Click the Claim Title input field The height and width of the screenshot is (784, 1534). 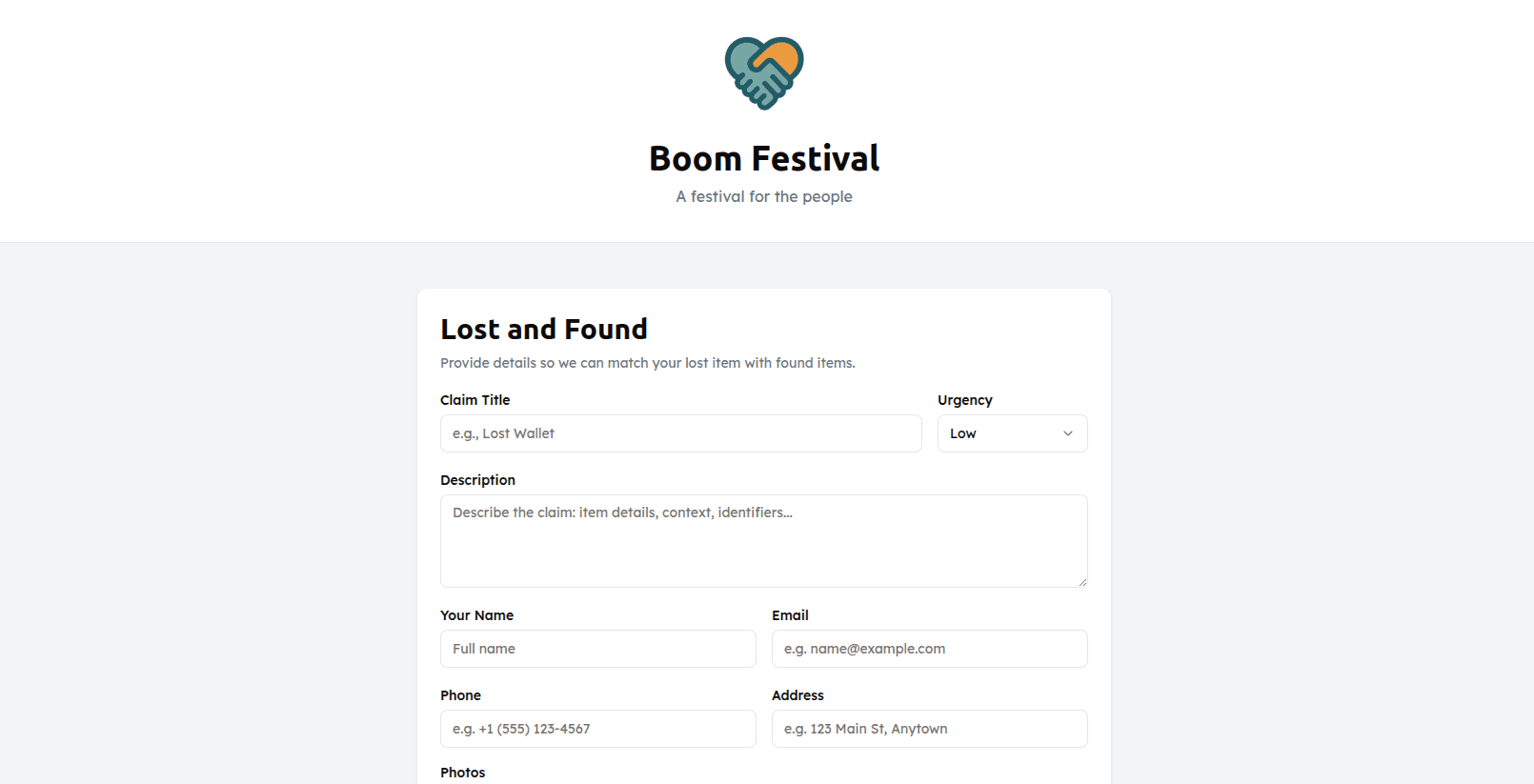680,433
